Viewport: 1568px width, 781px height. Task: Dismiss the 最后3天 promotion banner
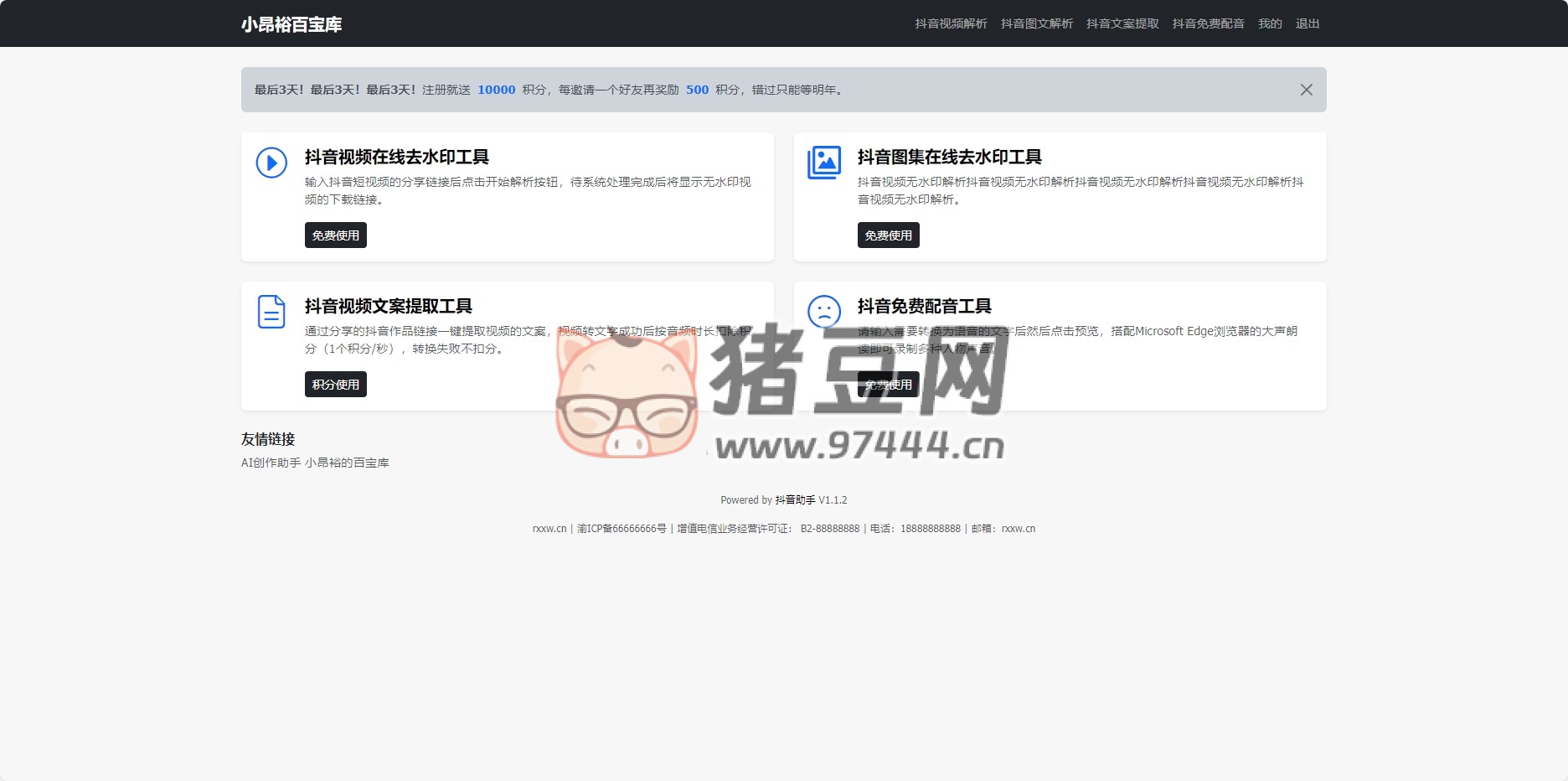coord(1306,90)
